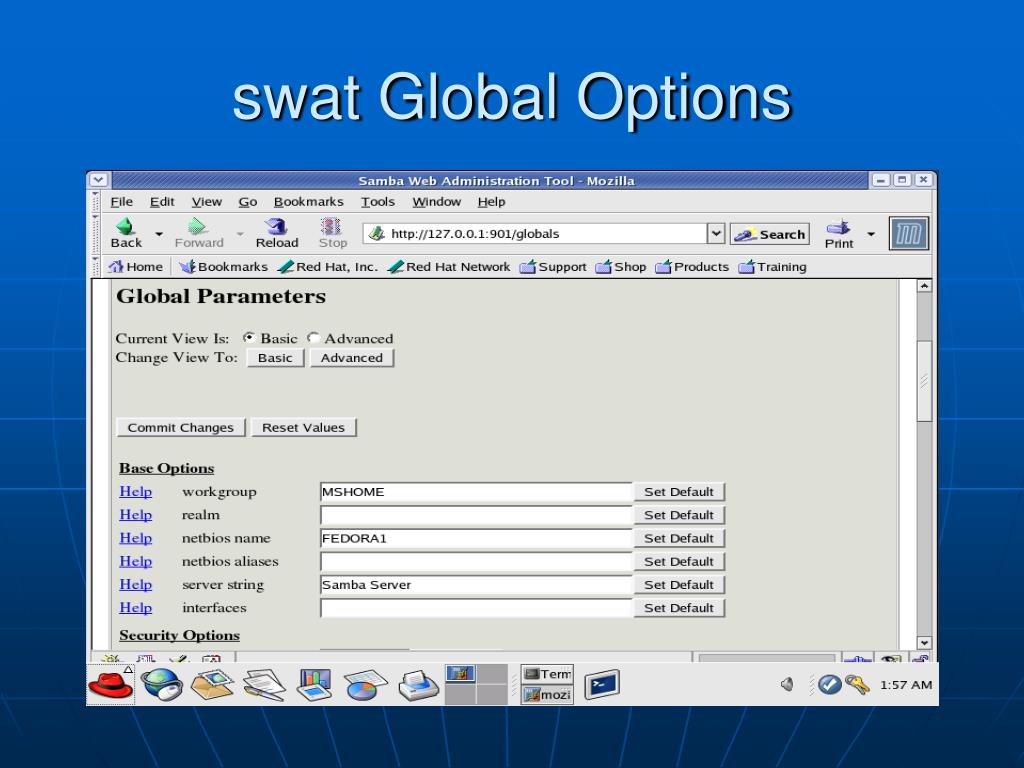This screenshot has width=1024, height=768.
Task: Click Set Default for netbios aliases
Action: click(x=679, y=561)
